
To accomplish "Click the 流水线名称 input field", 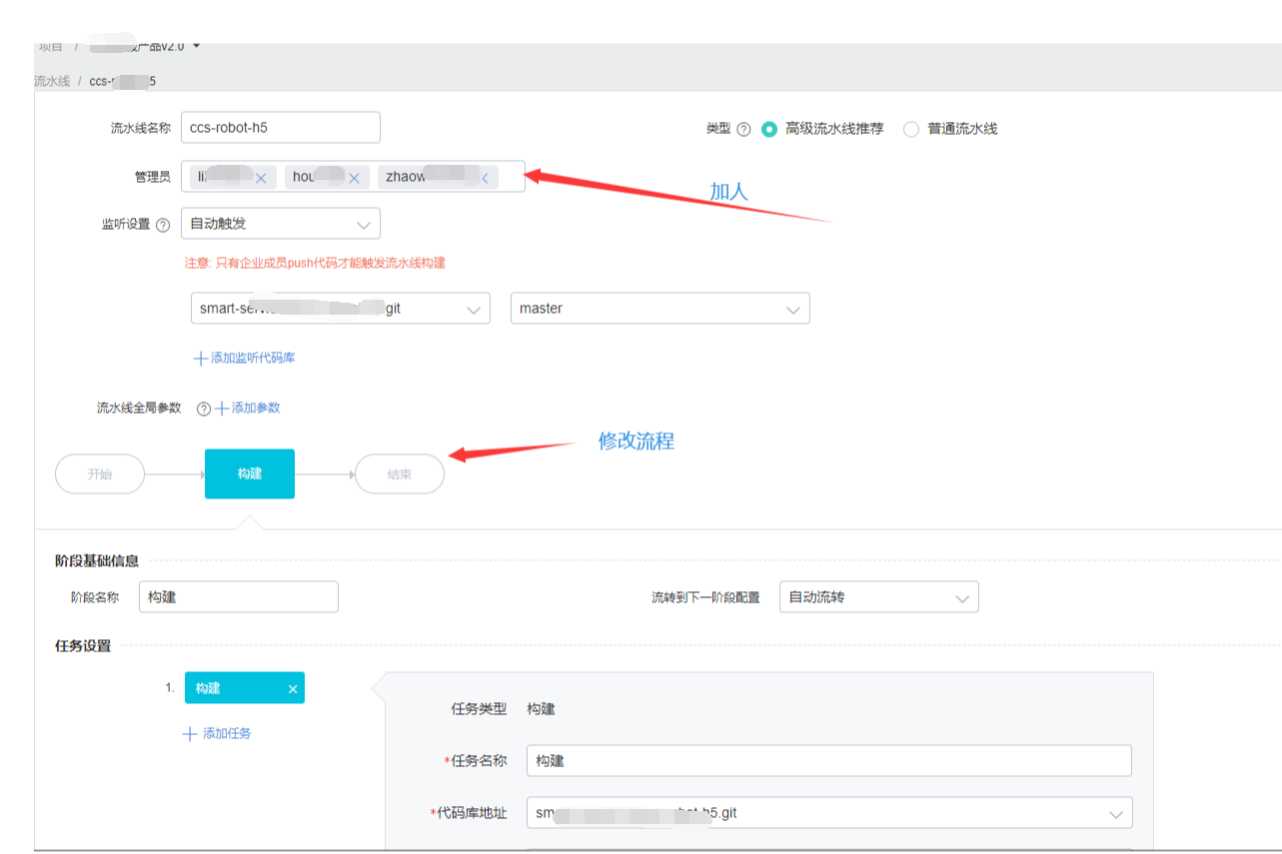I will tap(281, 127).
